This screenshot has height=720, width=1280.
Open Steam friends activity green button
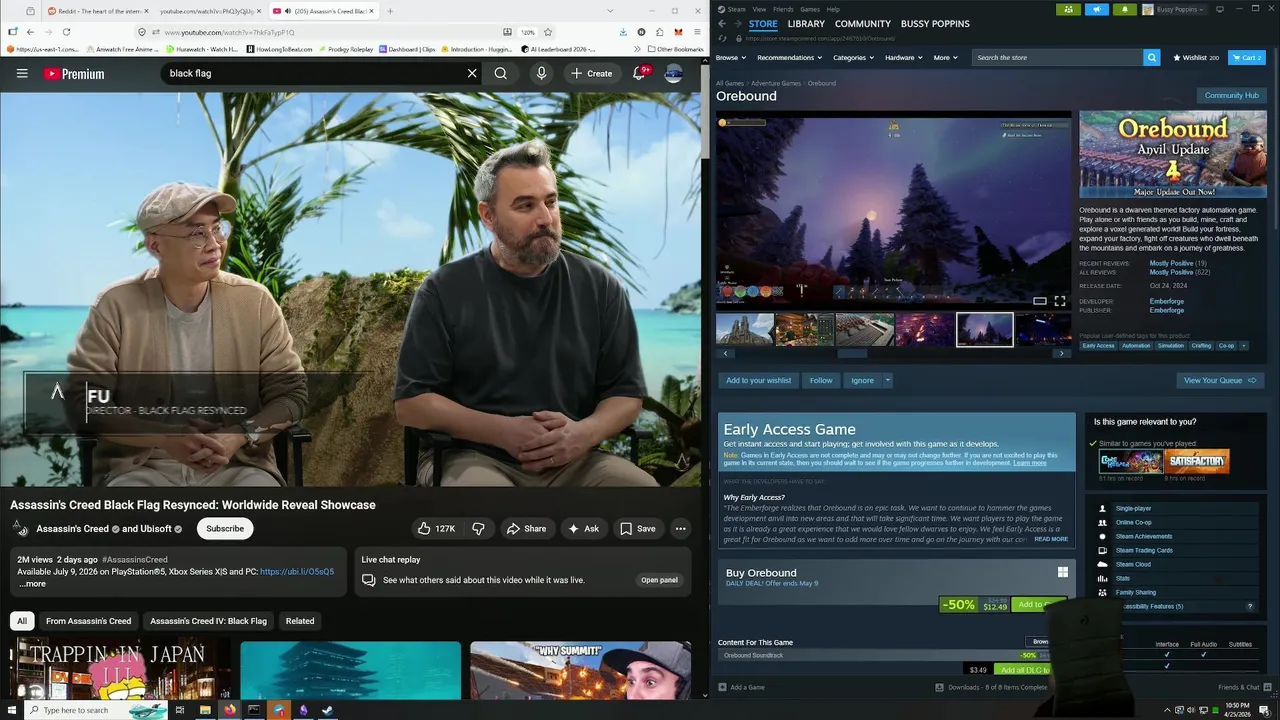(x=1068, y=9)
